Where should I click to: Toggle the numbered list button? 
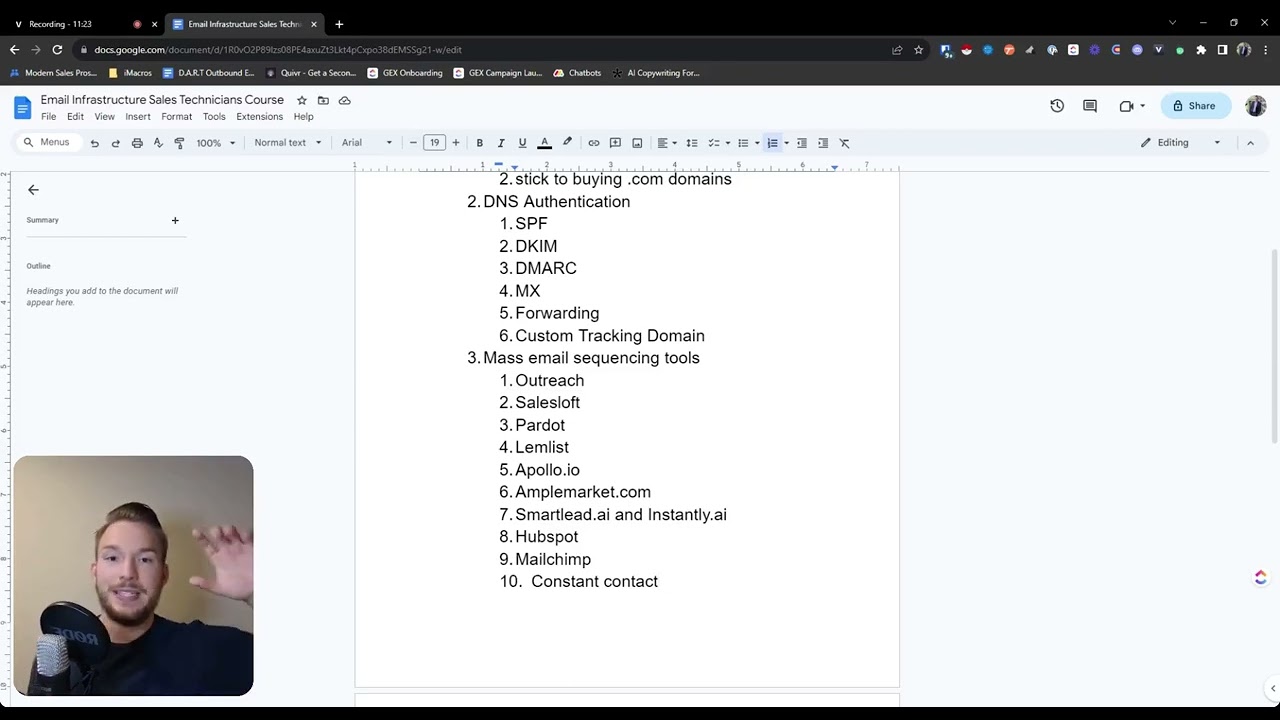(x=772, y=143)
